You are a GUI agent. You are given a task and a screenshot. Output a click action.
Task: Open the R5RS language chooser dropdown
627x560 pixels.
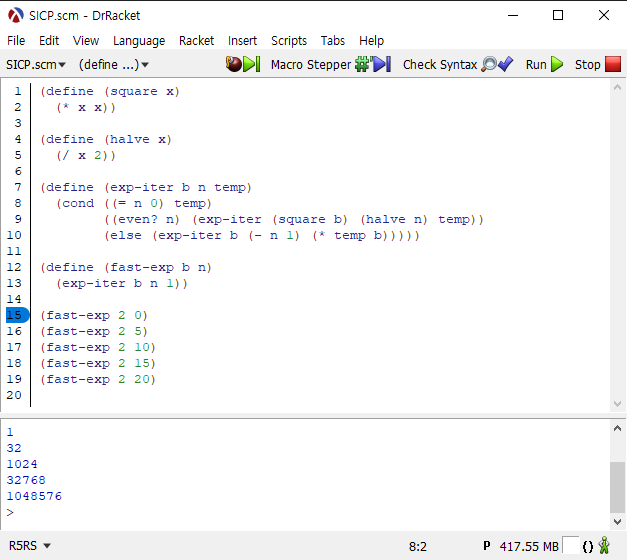29,546
